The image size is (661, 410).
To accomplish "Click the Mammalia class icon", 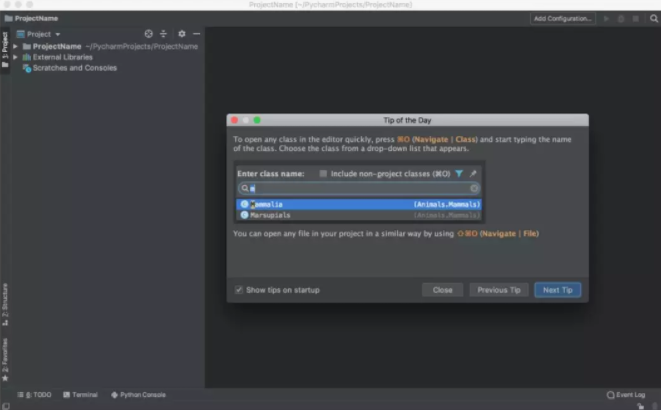I will (244, 204).
